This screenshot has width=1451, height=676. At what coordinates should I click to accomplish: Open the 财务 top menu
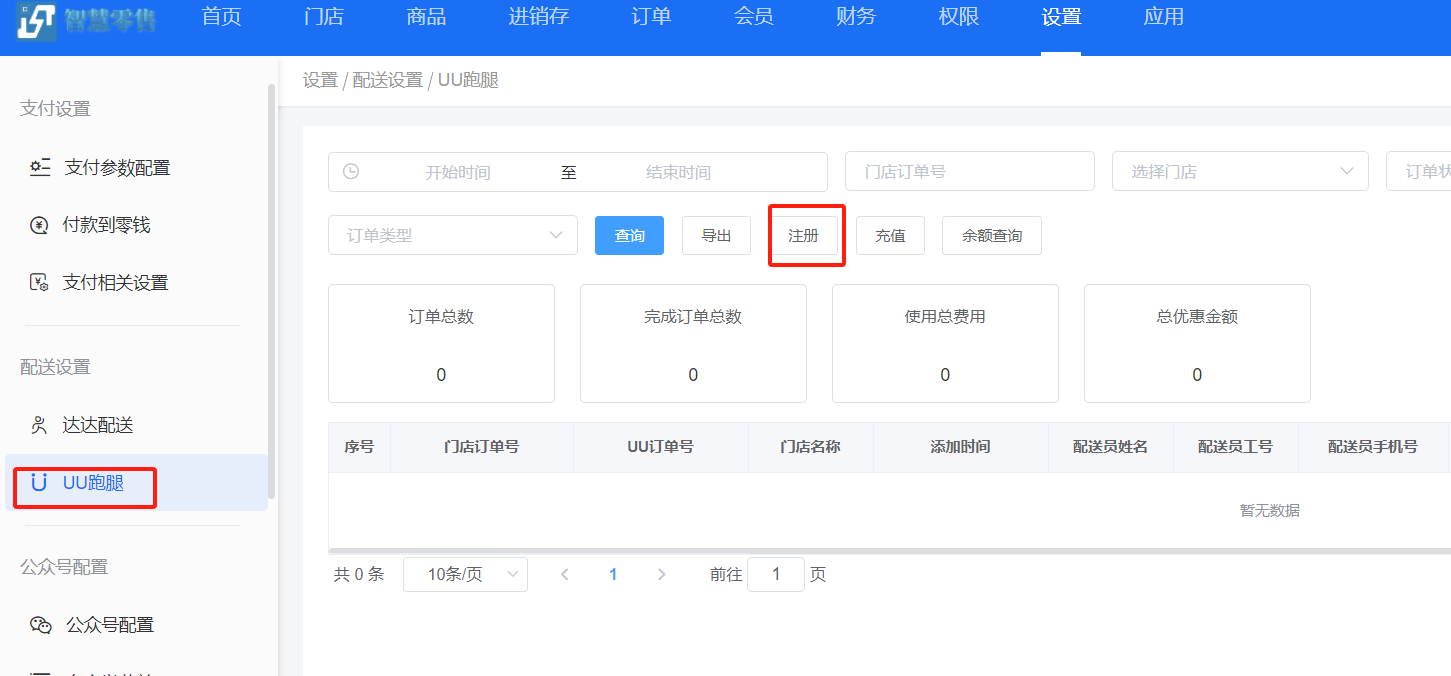[x=856, y=17]
